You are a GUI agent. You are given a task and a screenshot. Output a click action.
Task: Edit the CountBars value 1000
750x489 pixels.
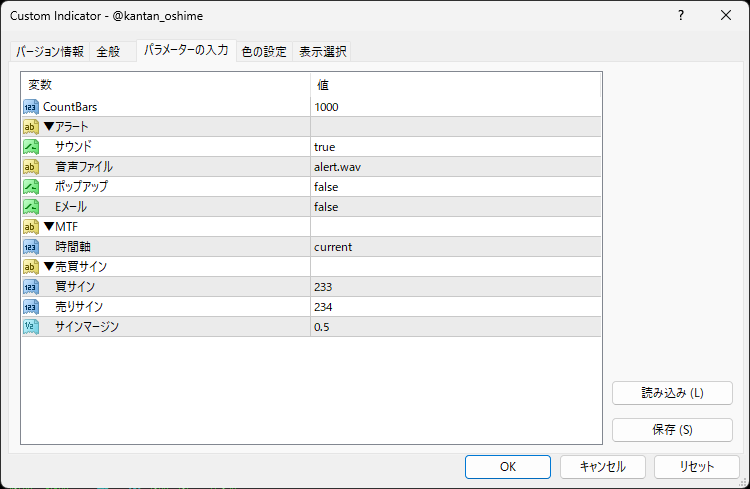455,107
